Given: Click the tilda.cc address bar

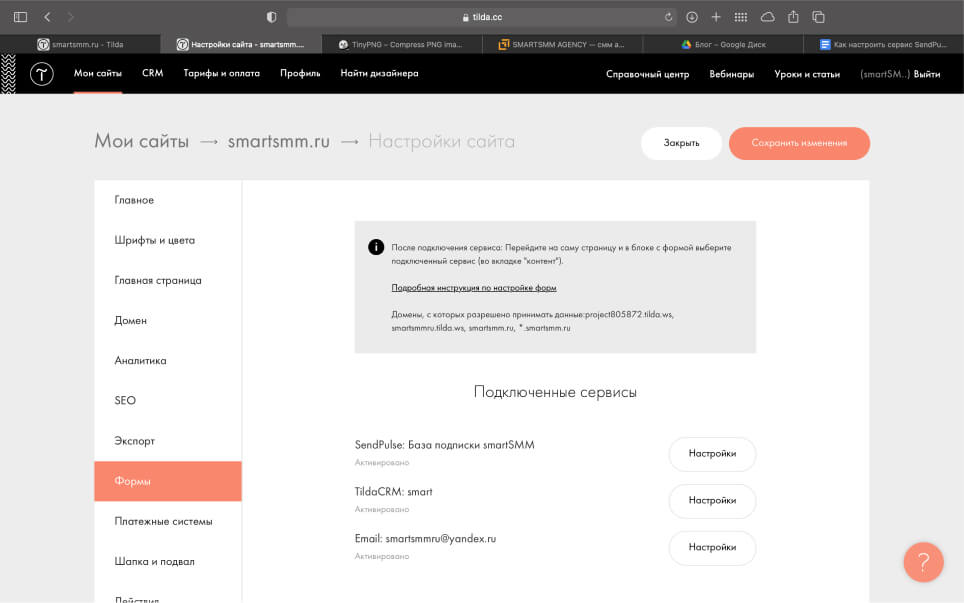Looking at the screenshot, I should [482, 17].
